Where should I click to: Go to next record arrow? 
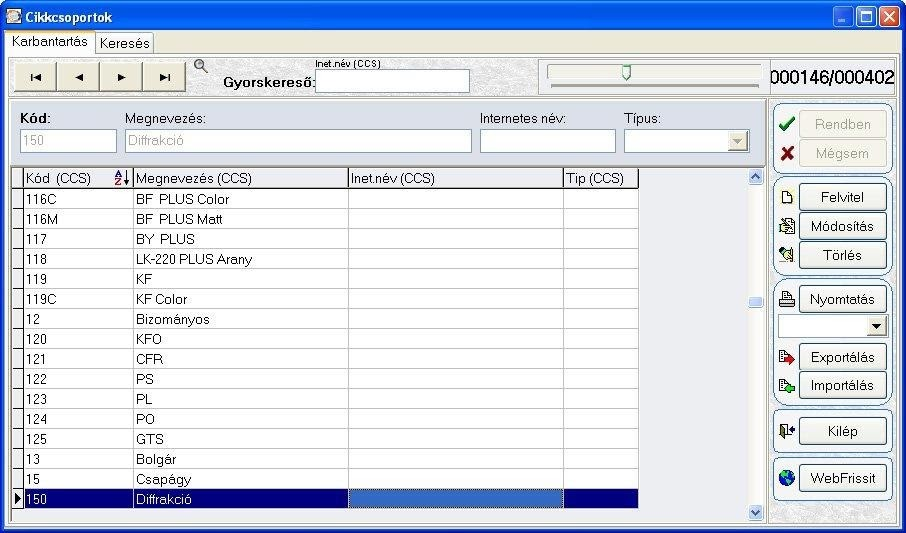tap(121, 77)
